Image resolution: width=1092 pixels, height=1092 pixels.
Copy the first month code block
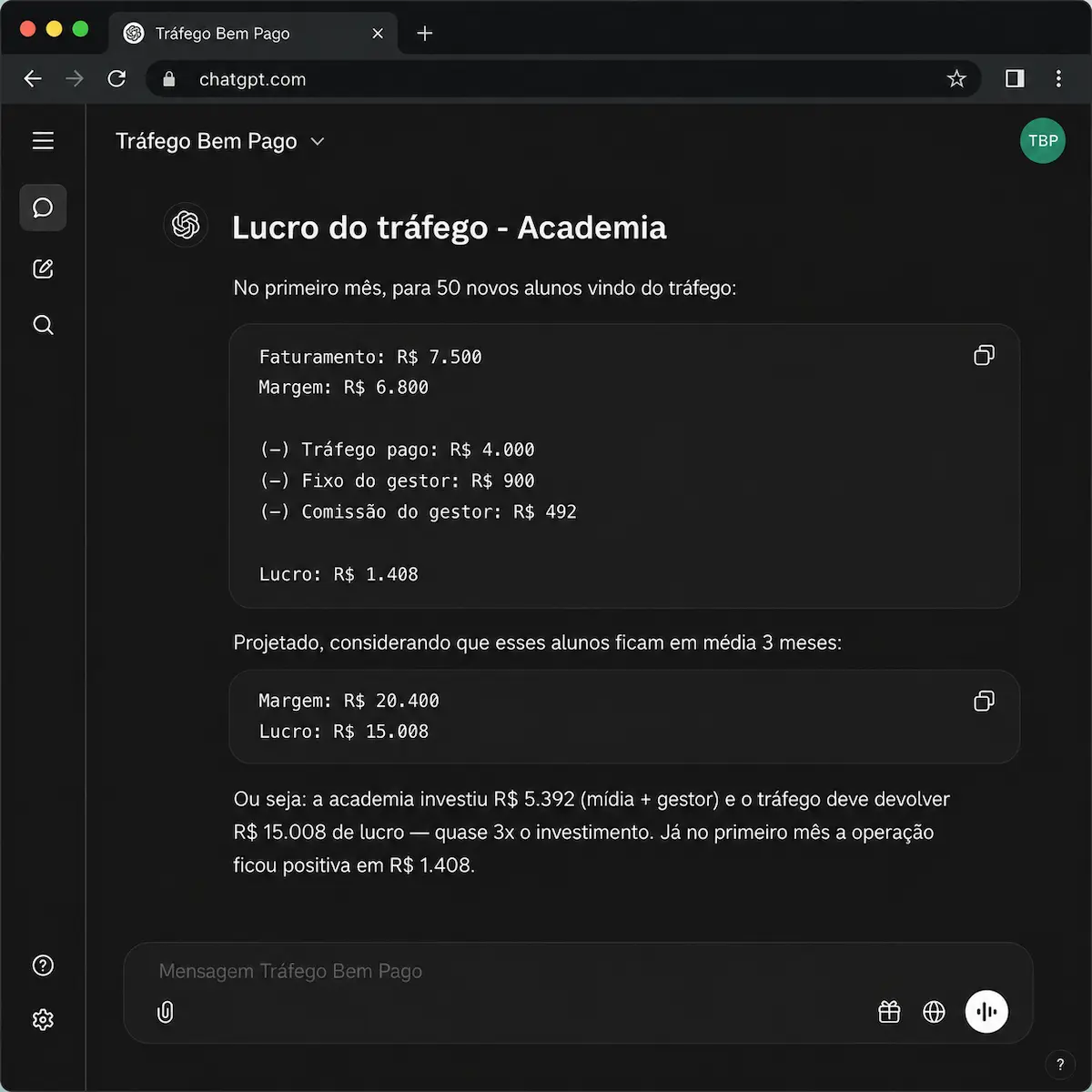[x=984, y=355]
